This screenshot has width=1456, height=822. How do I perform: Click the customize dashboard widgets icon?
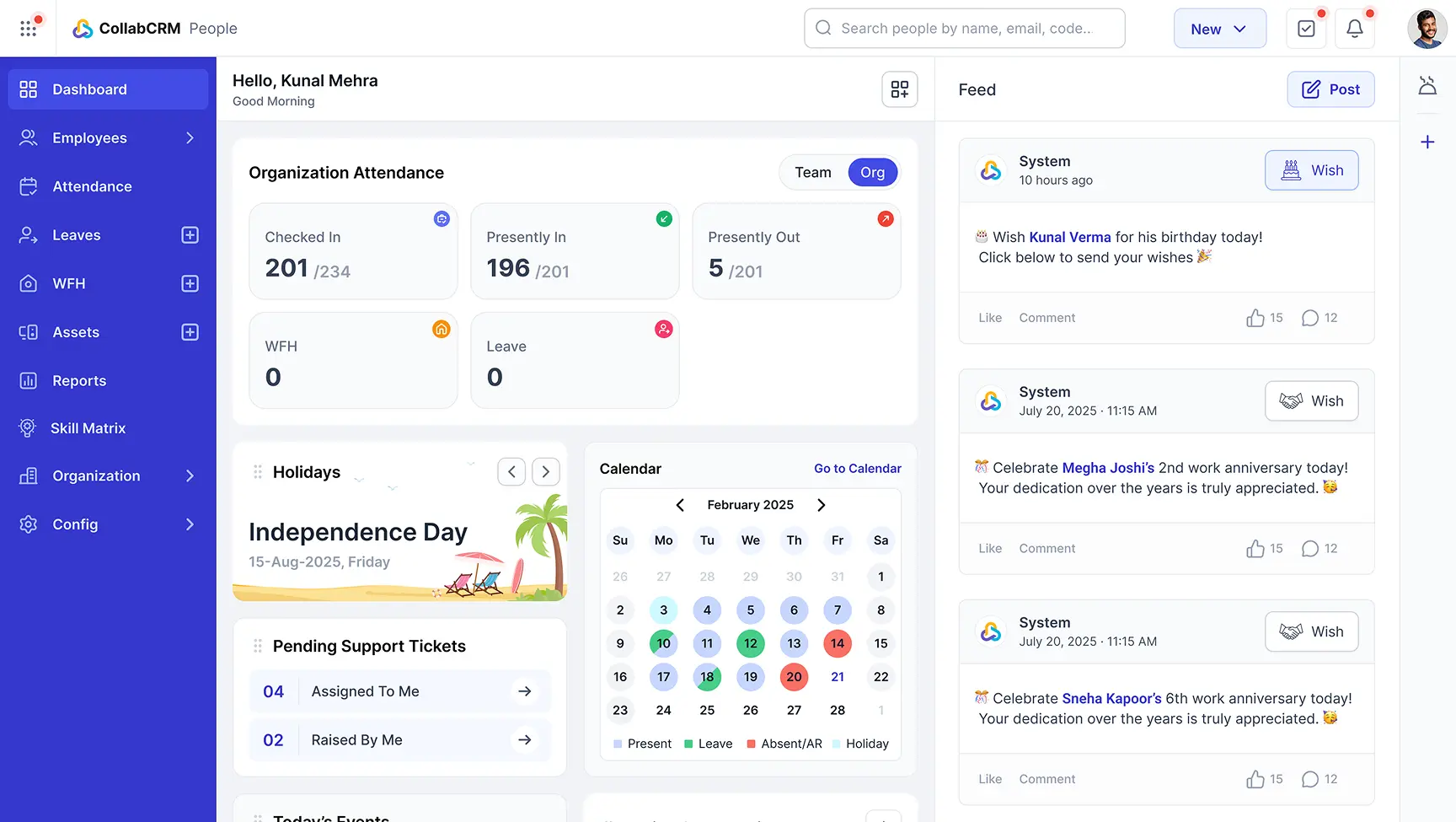coord(899,89)
